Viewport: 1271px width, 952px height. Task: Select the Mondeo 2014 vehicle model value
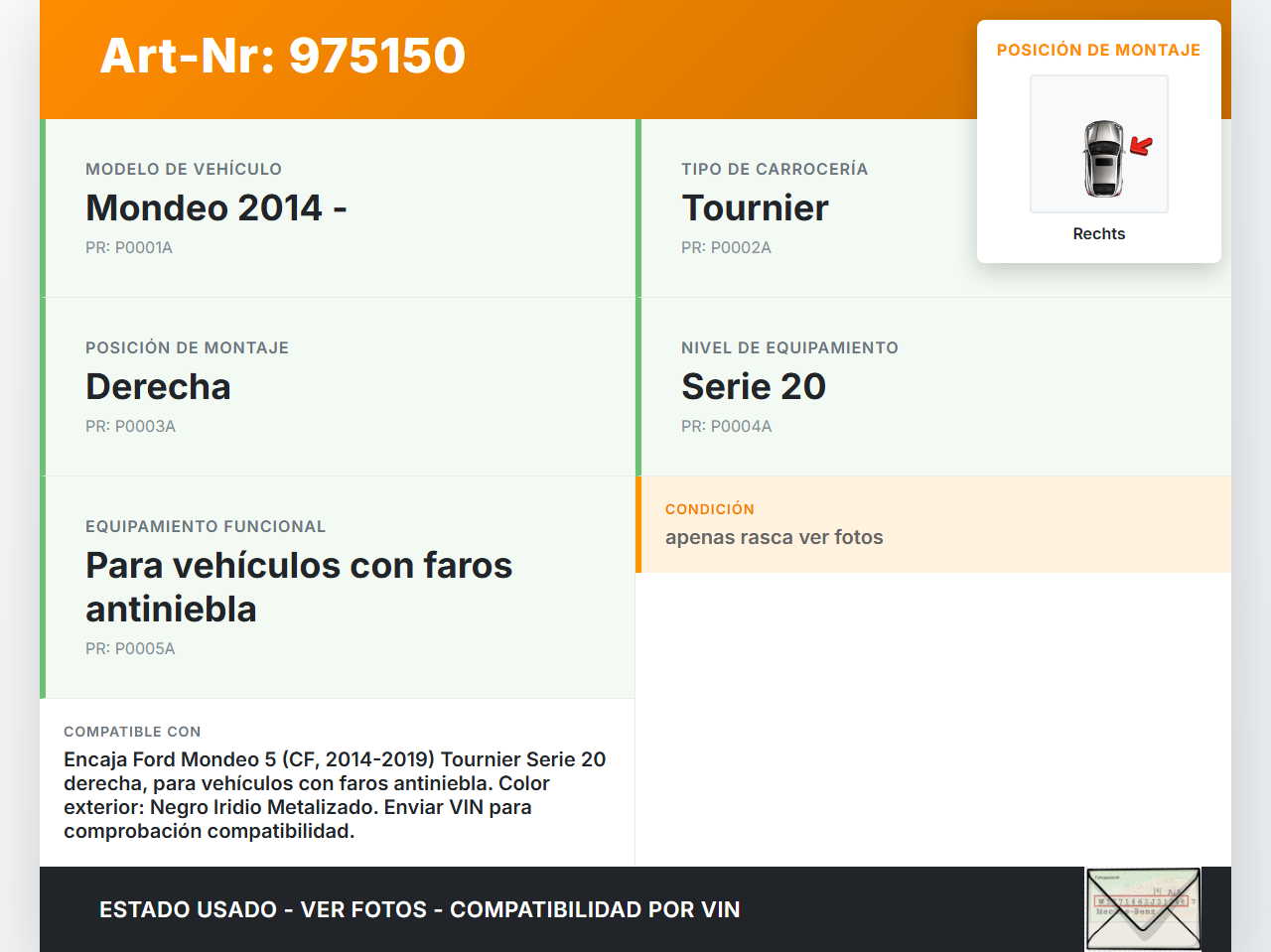(x=215, y=208)
